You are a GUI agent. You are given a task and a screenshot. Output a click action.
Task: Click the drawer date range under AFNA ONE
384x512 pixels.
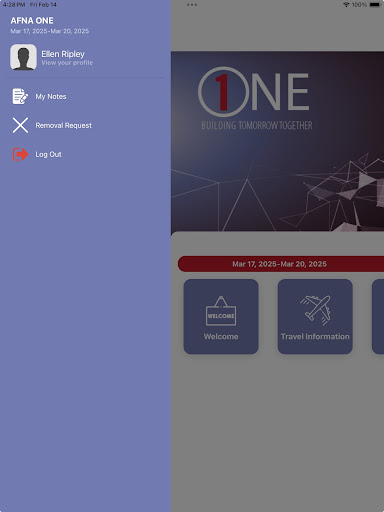pos(50,31)
